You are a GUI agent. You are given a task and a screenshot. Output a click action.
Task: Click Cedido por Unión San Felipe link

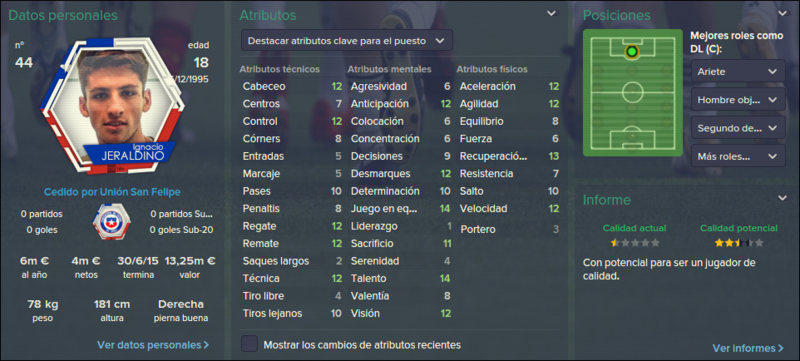pyautogui.click(x=112, y=192)
